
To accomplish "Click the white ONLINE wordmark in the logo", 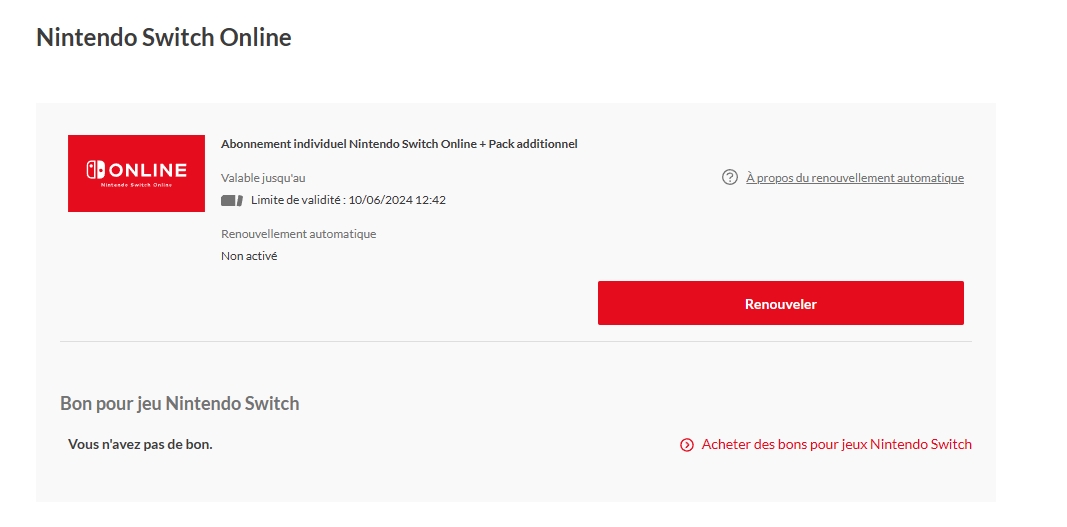I will click(148, 170).
